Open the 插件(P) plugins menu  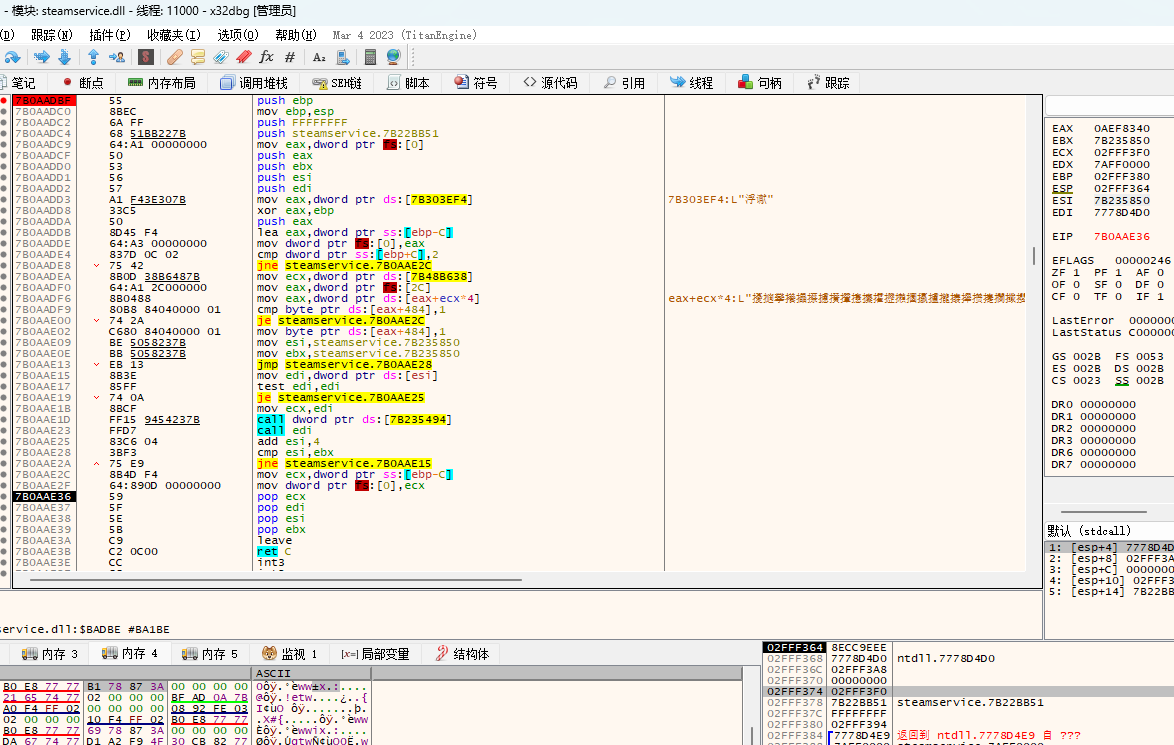109,35
